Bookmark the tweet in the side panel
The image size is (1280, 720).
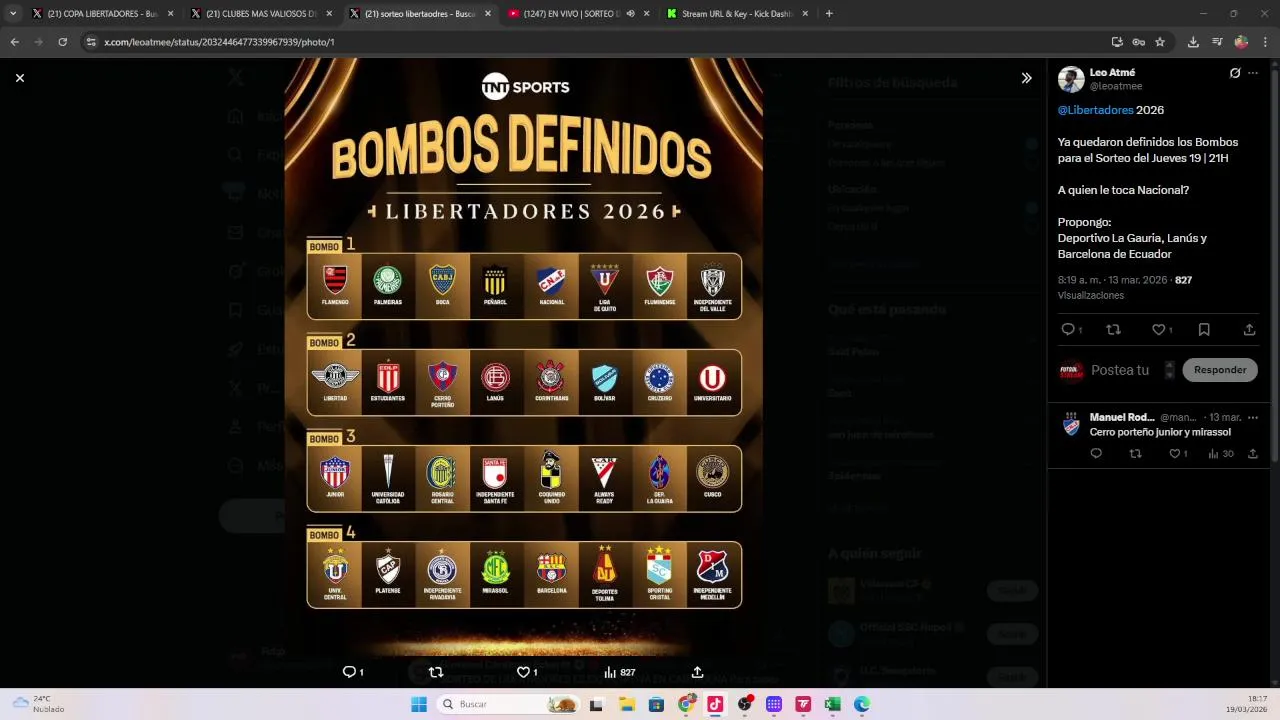pos(1204,329)
